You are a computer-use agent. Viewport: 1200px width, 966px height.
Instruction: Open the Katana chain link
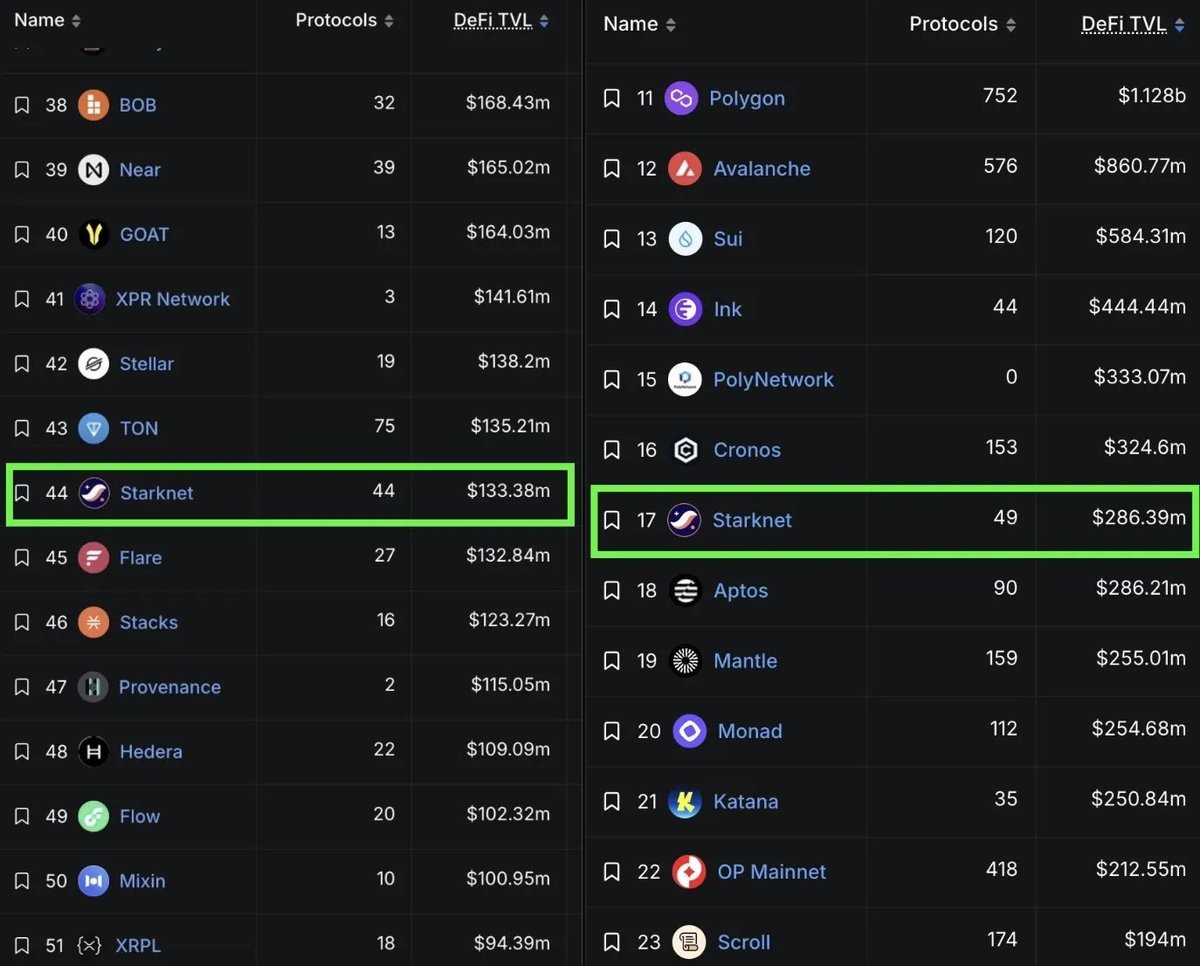coord(745,802)
